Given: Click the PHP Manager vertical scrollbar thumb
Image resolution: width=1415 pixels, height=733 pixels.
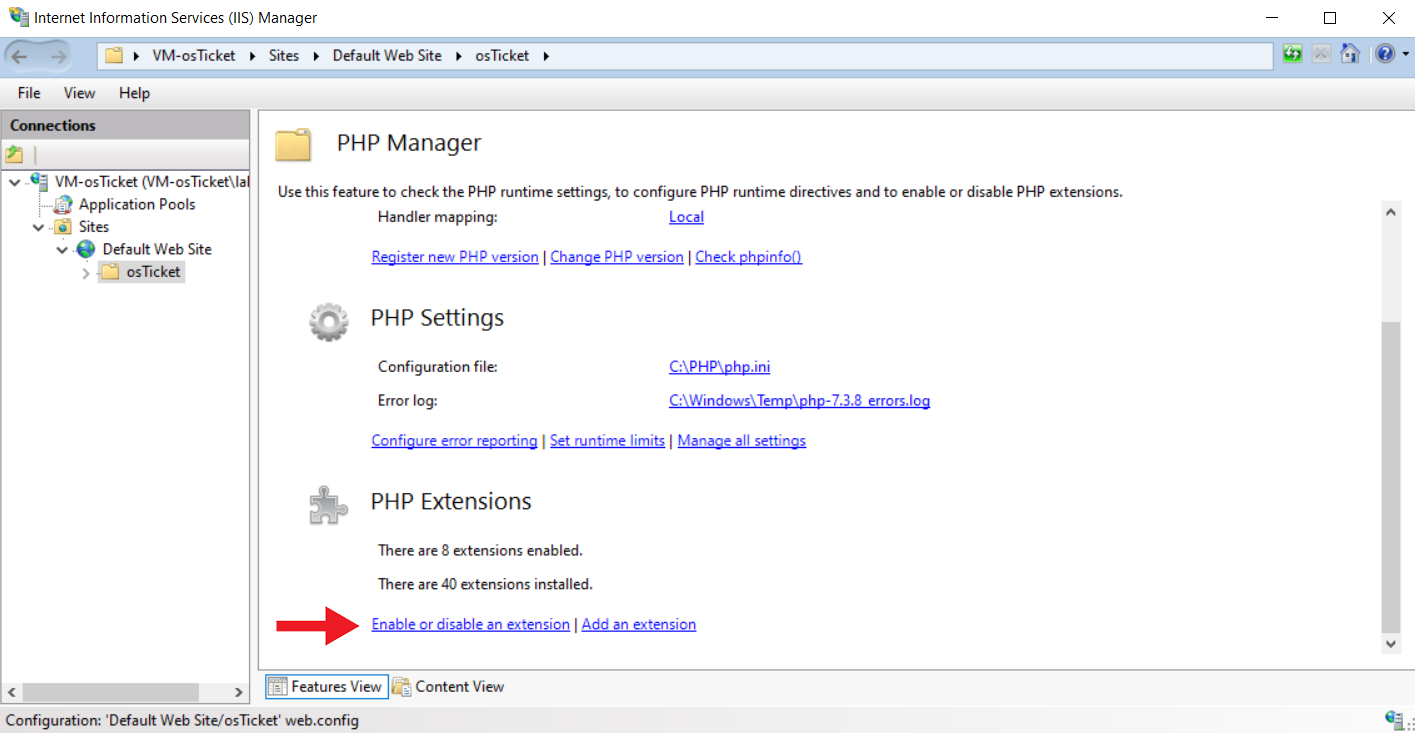Looking at the screenshot, I should (1390, 475).
